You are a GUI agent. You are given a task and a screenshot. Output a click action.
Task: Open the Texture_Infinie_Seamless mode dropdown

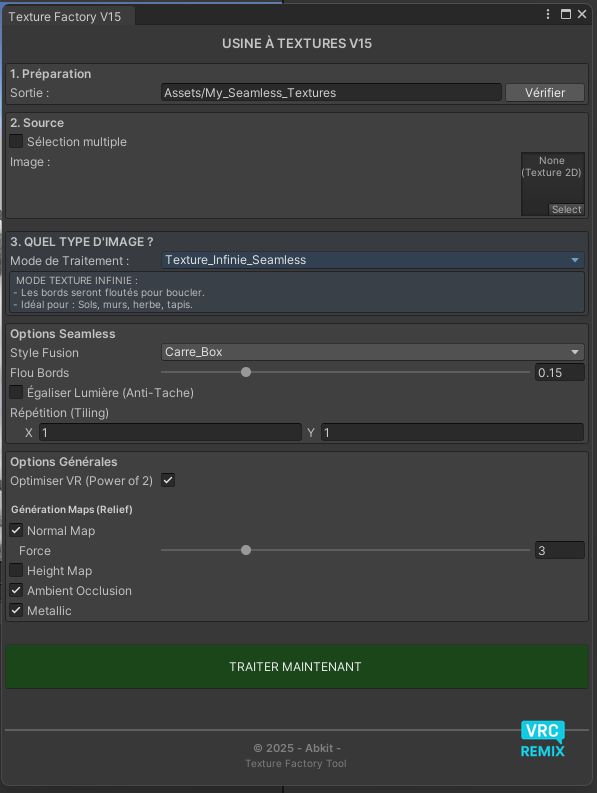pyautogui.click(x=373, y=260)
